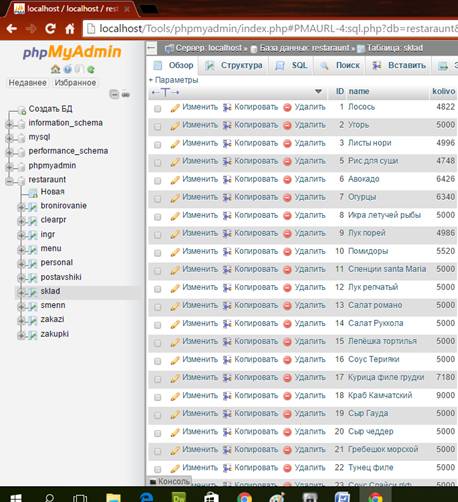The image size is (458, 502).
Task: Click the pencil icon for the Лосось row
Action: tap(175, 108)
